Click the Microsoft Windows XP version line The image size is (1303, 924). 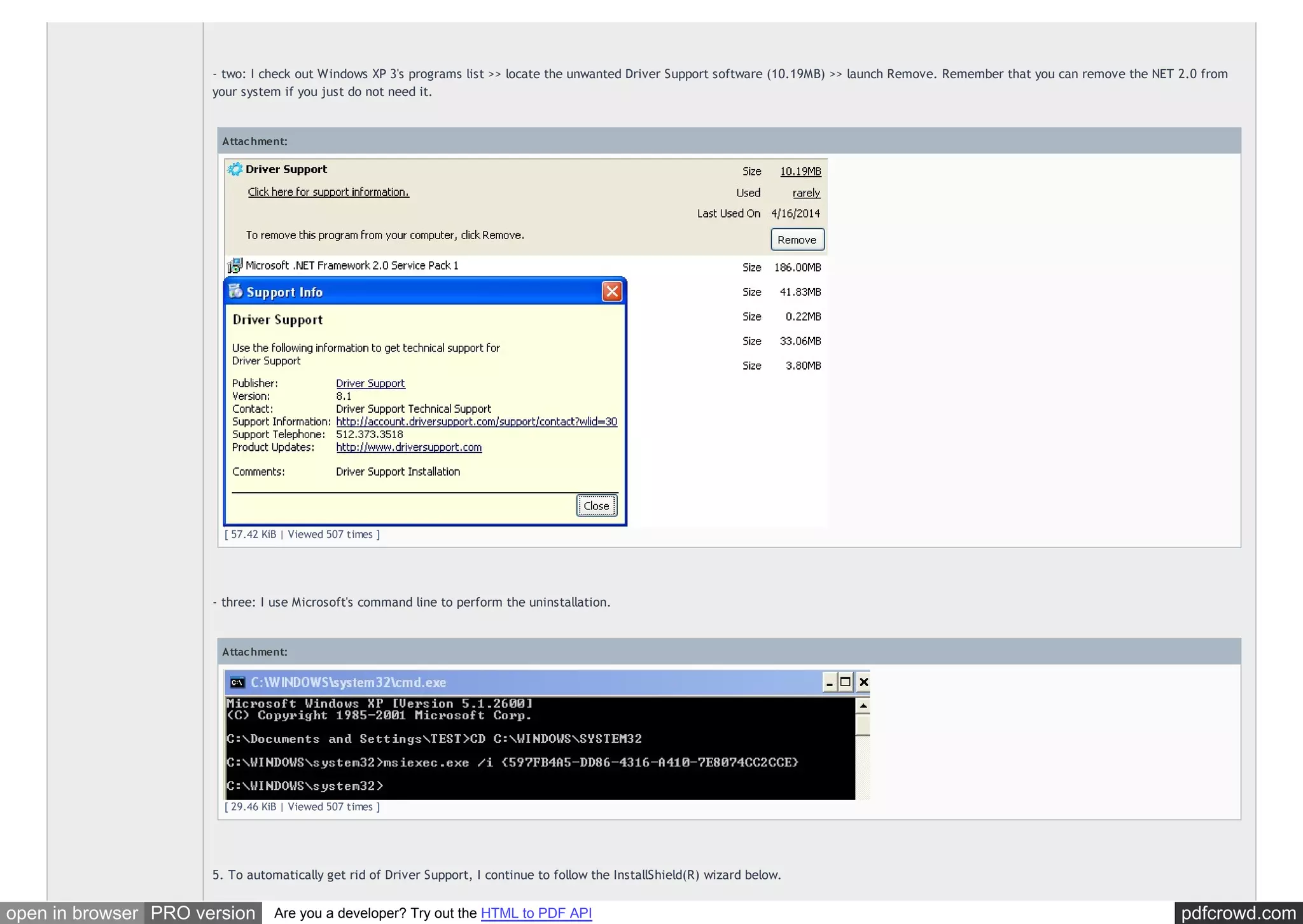380,703
